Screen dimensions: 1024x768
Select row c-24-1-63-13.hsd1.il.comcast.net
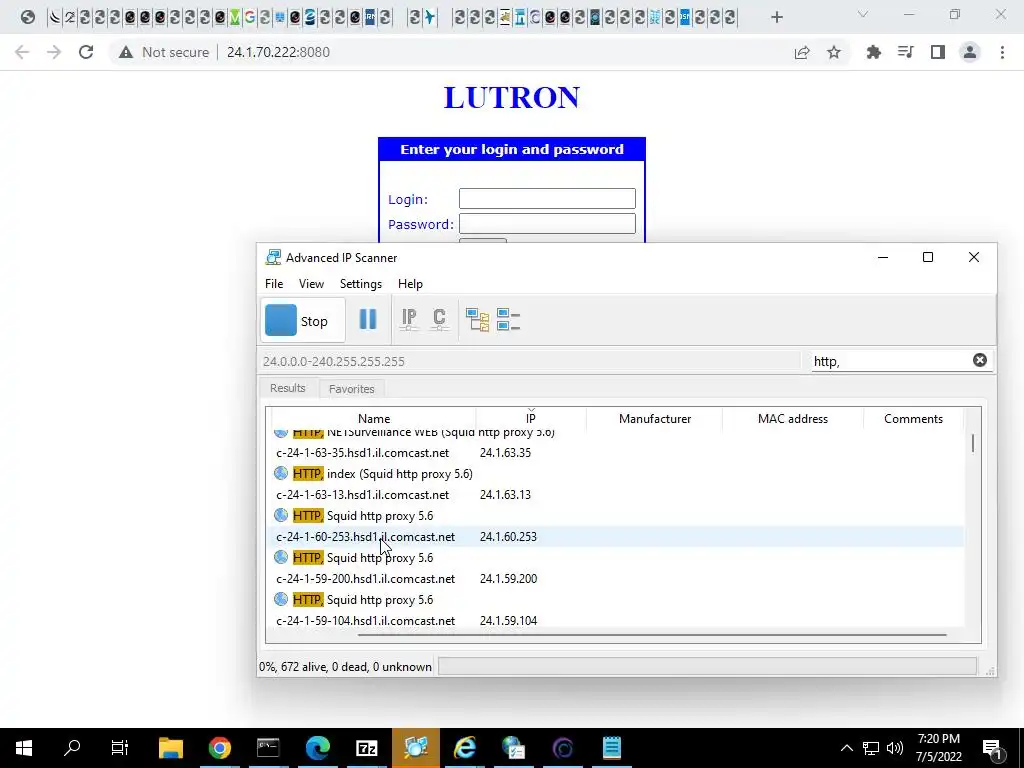click(x=617, y=494)
